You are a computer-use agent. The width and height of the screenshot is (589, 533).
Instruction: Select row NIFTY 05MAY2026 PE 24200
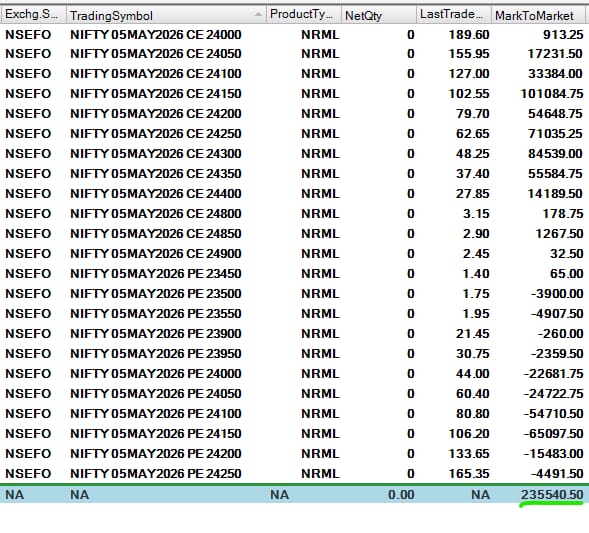point(294,453)
